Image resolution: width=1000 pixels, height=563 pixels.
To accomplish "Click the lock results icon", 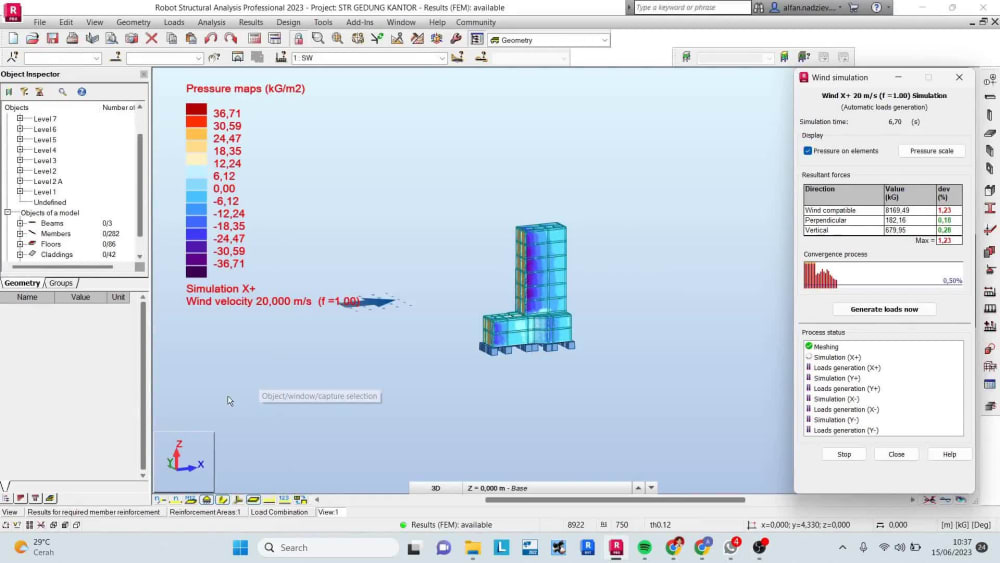I will [298, 40].
